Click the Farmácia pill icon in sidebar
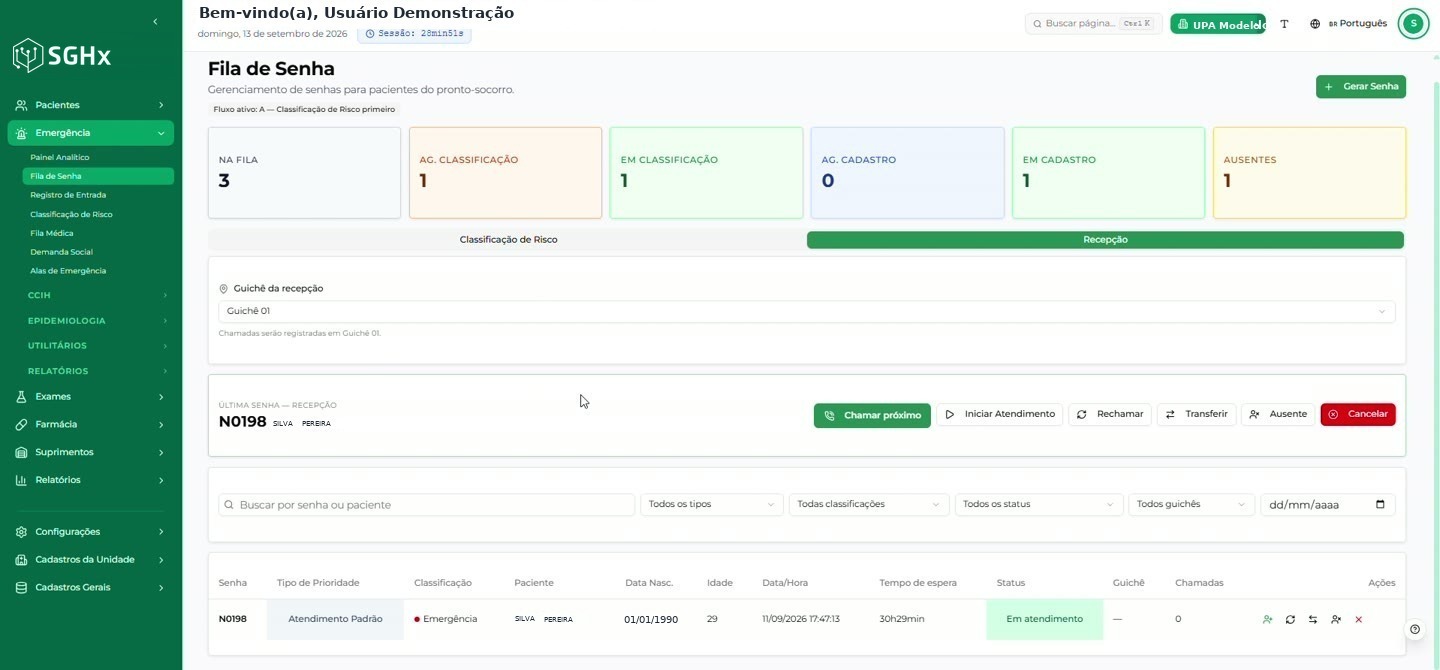Viewport: 1440px width, 670px height. coord(21,425)
